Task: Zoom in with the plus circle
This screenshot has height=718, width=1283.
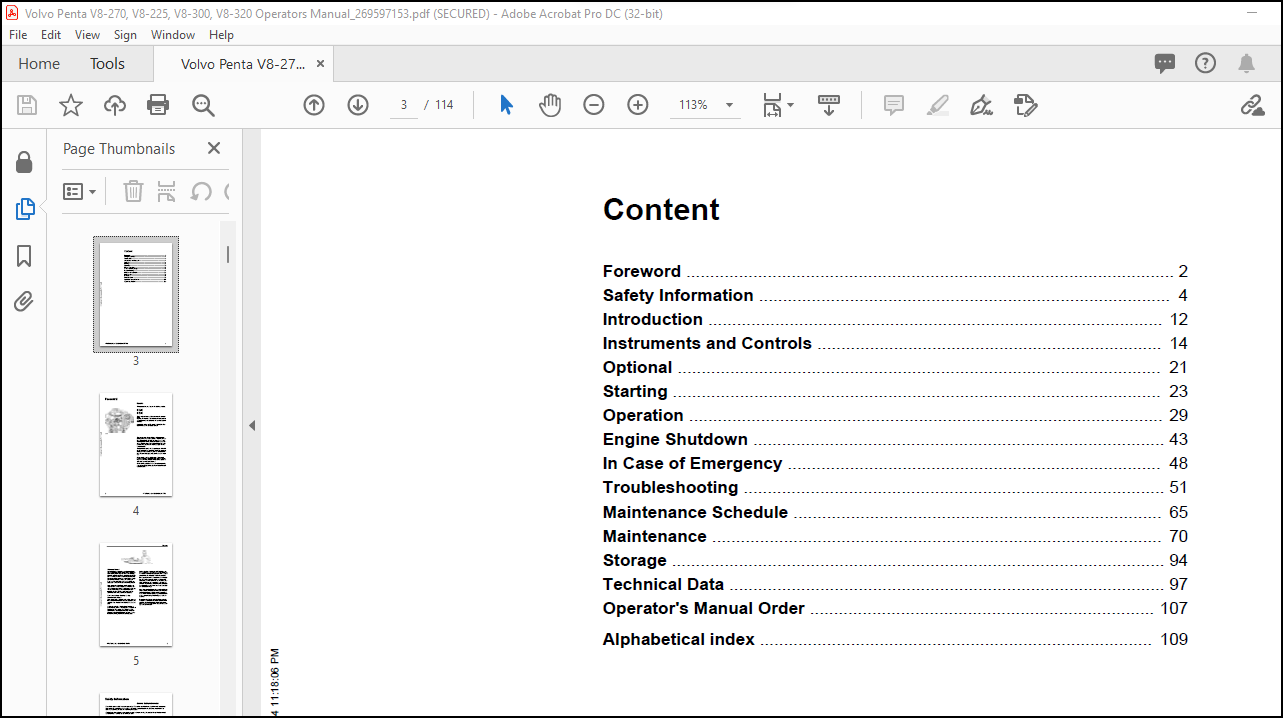Action: pos(638,105)
